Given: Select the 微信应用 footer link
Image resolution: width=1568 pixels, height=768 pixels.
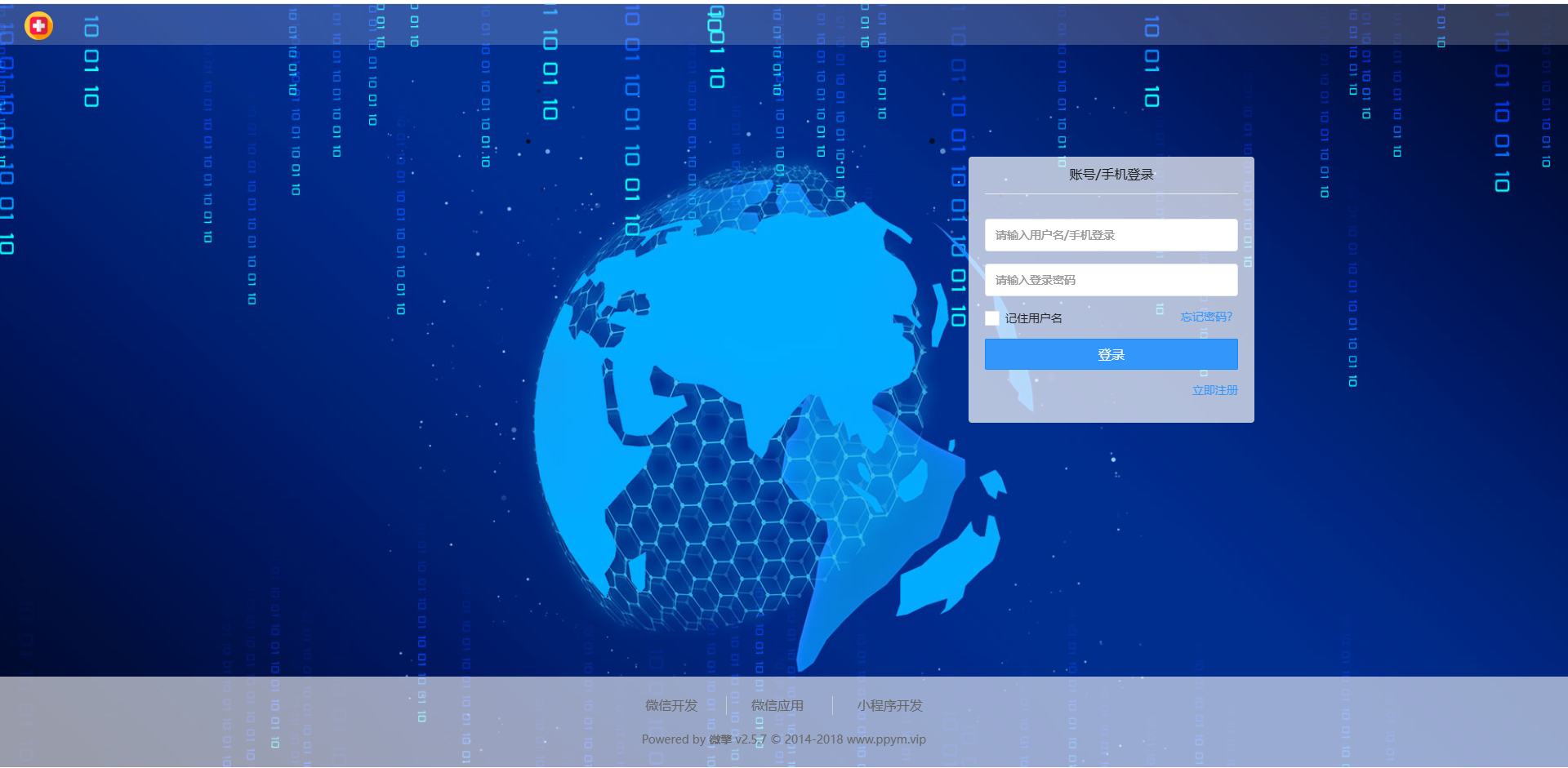Looking at the screenshot, I should (777, 705).
